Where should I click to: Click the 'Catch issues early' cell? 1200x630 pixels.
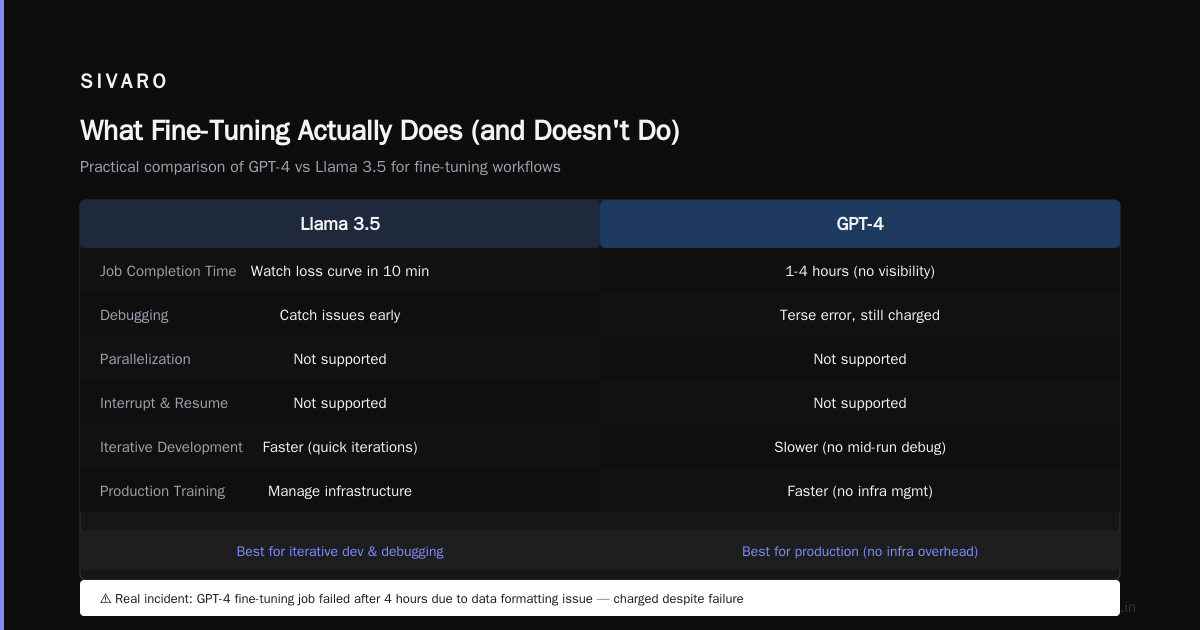pos(340,315)
